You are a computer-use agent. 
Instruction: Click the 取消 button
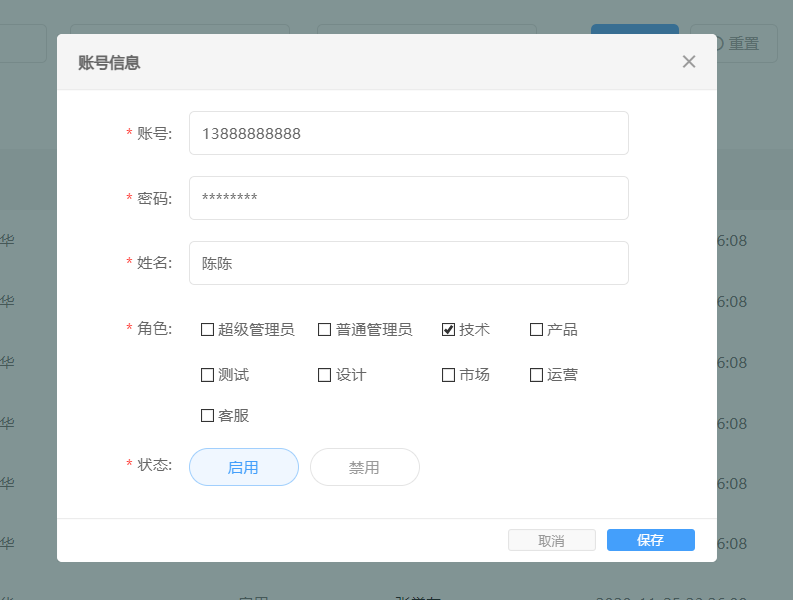[552, 540]
